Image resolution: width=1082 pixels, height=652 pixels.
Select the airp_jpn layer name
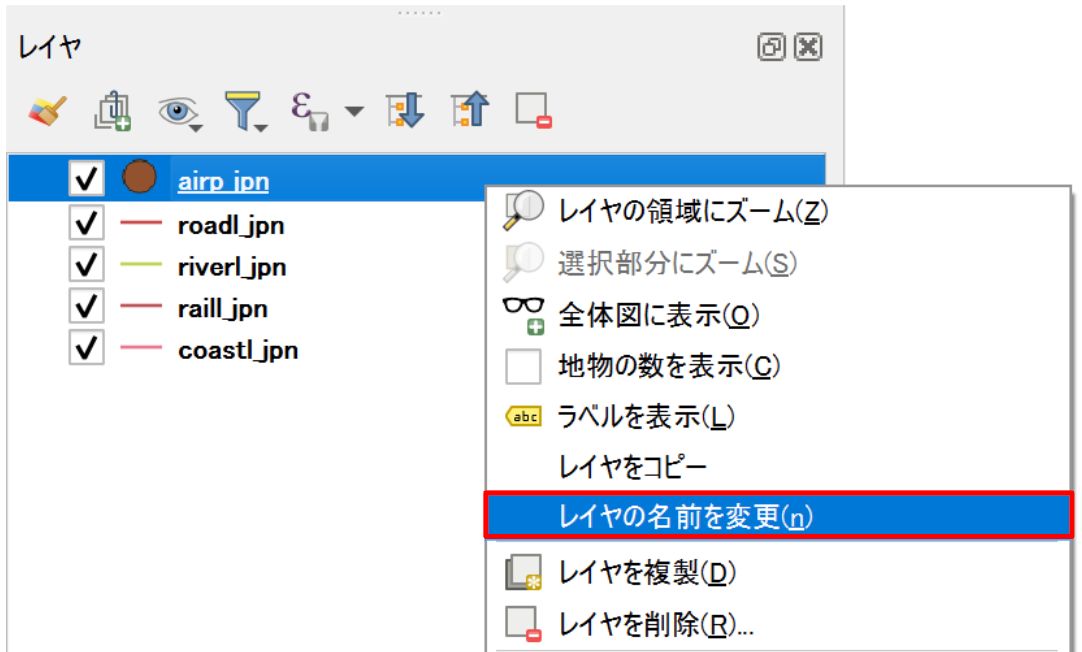(224, 181)
